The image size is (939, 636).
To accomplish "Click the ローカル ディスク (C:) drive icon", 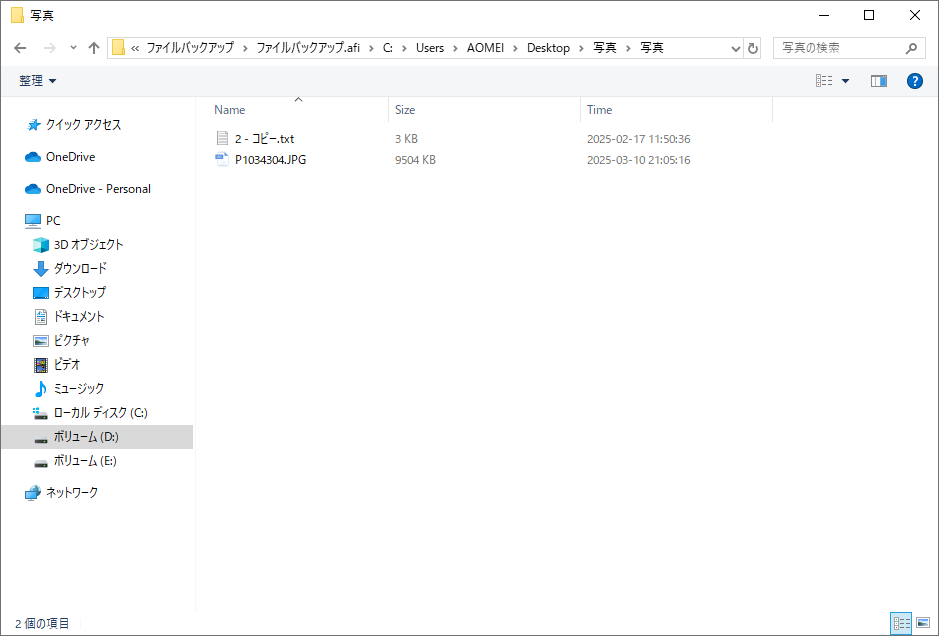I will pos(40,413).
